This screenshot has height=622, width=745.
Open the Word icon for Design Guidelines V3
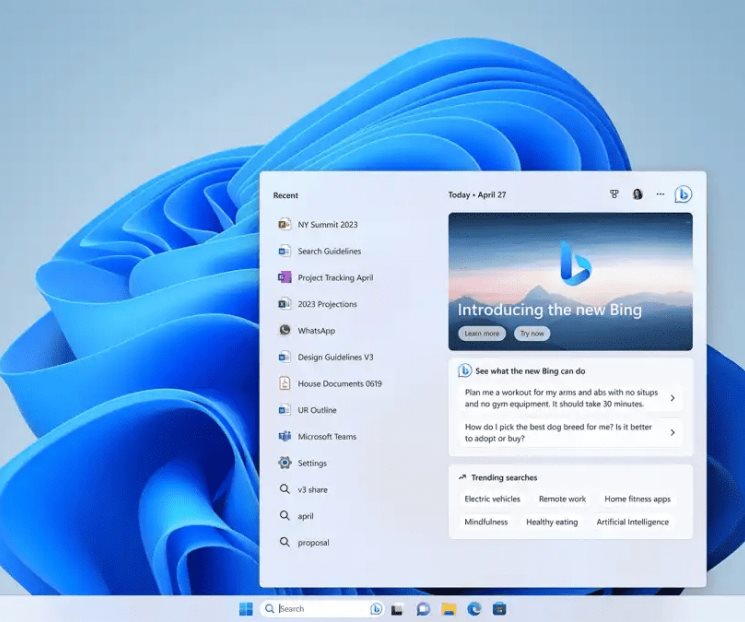point(284,356)
